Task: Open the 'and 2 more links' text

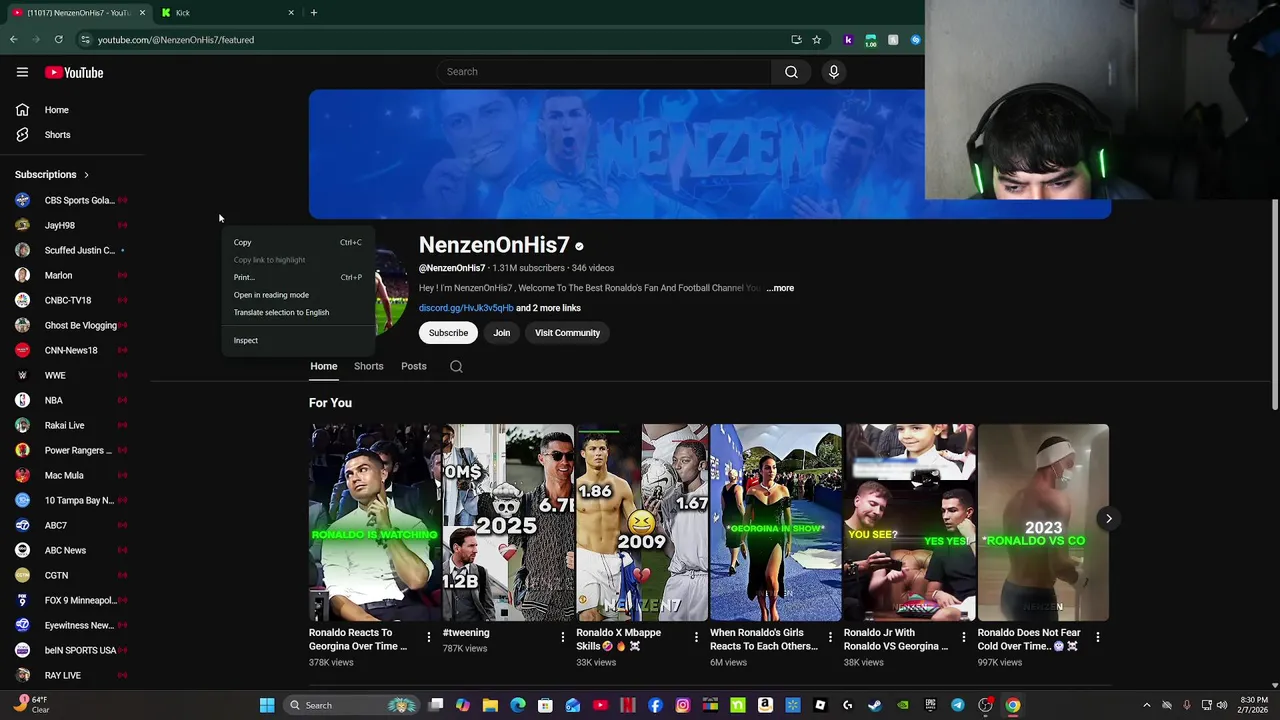Action: click(548, 308)
